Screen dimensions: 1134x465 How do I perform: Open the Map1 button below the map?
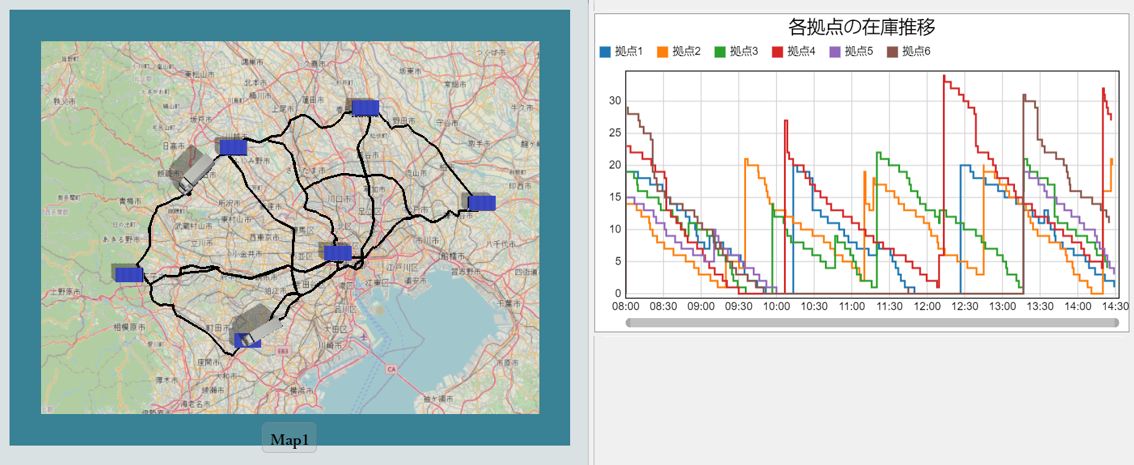289,439
